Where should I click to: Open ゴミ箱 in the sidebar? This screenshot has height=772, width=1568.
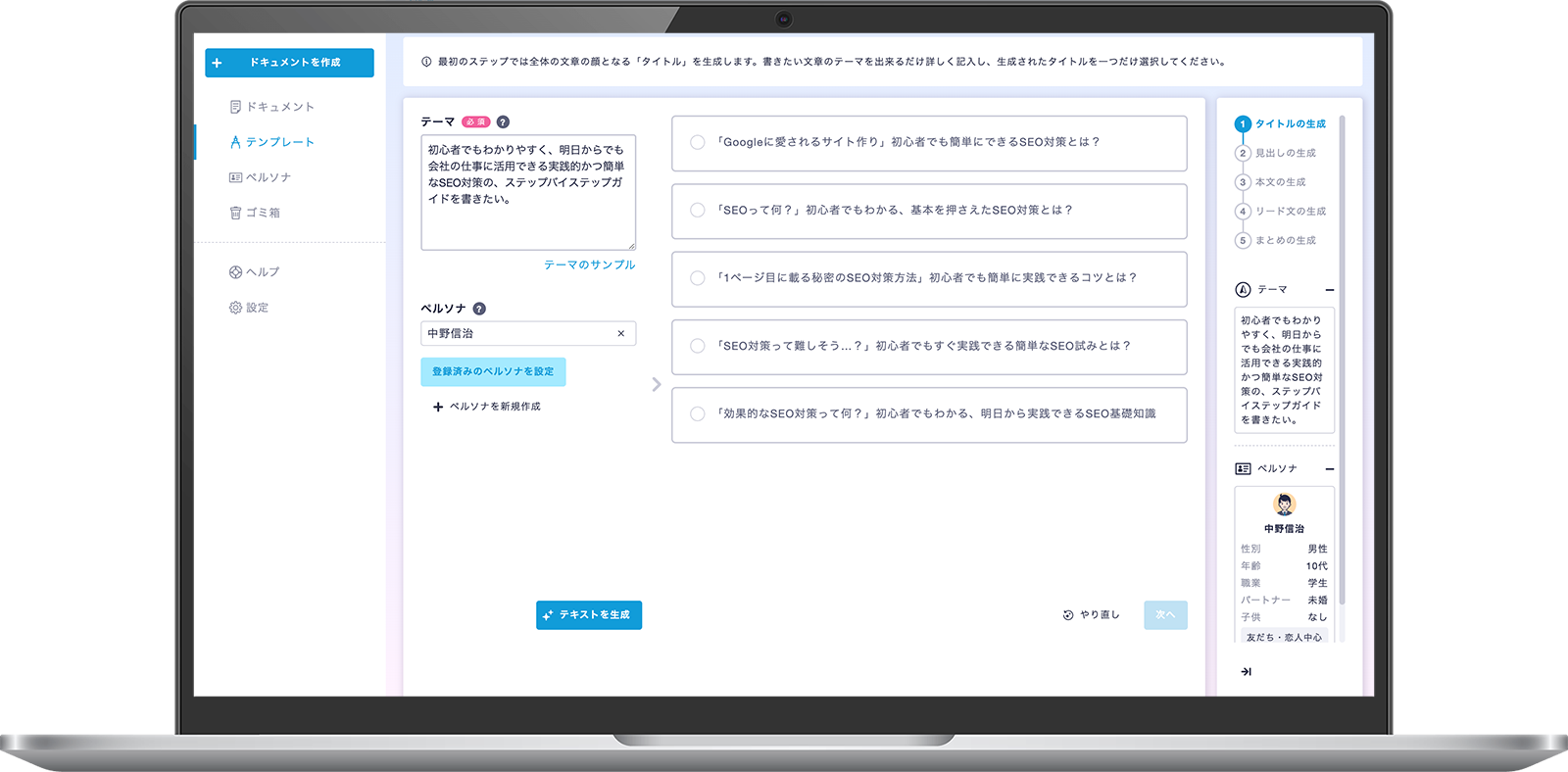point(255,213)
